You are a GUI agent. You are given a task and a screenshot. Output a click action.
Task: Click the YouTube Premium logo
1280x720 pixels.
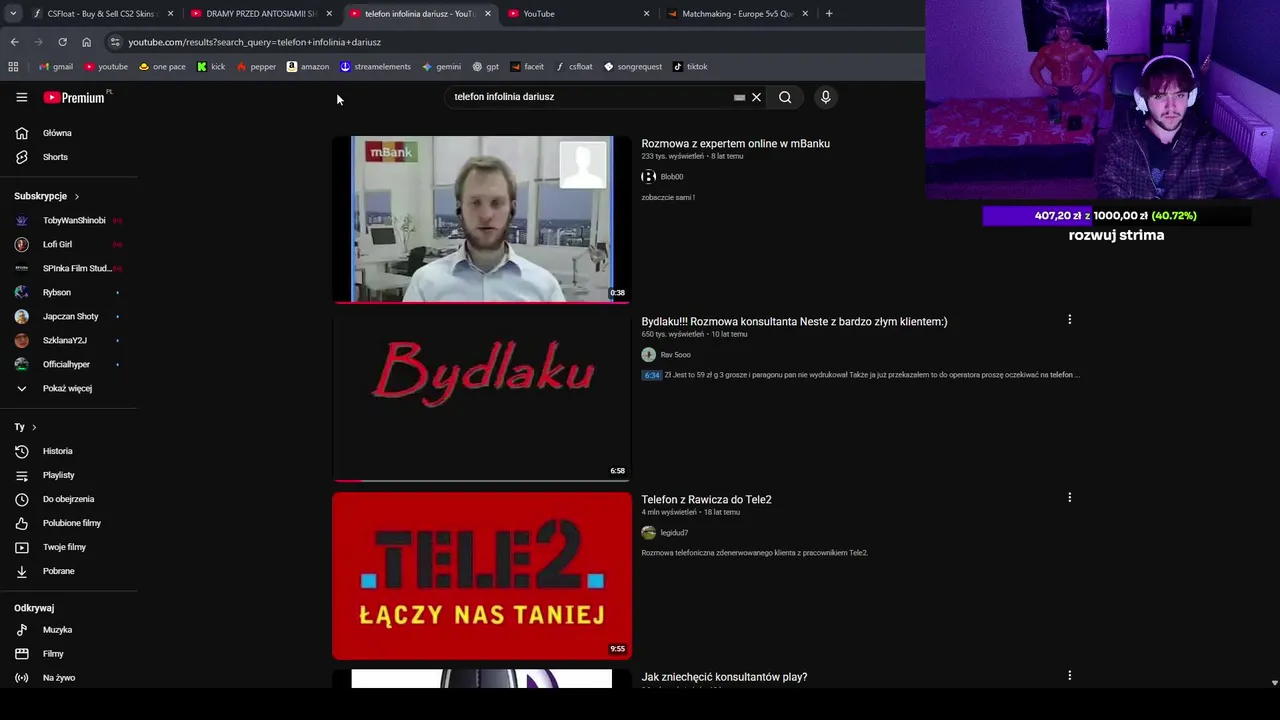pyautogui.click(x=76, y=97)
